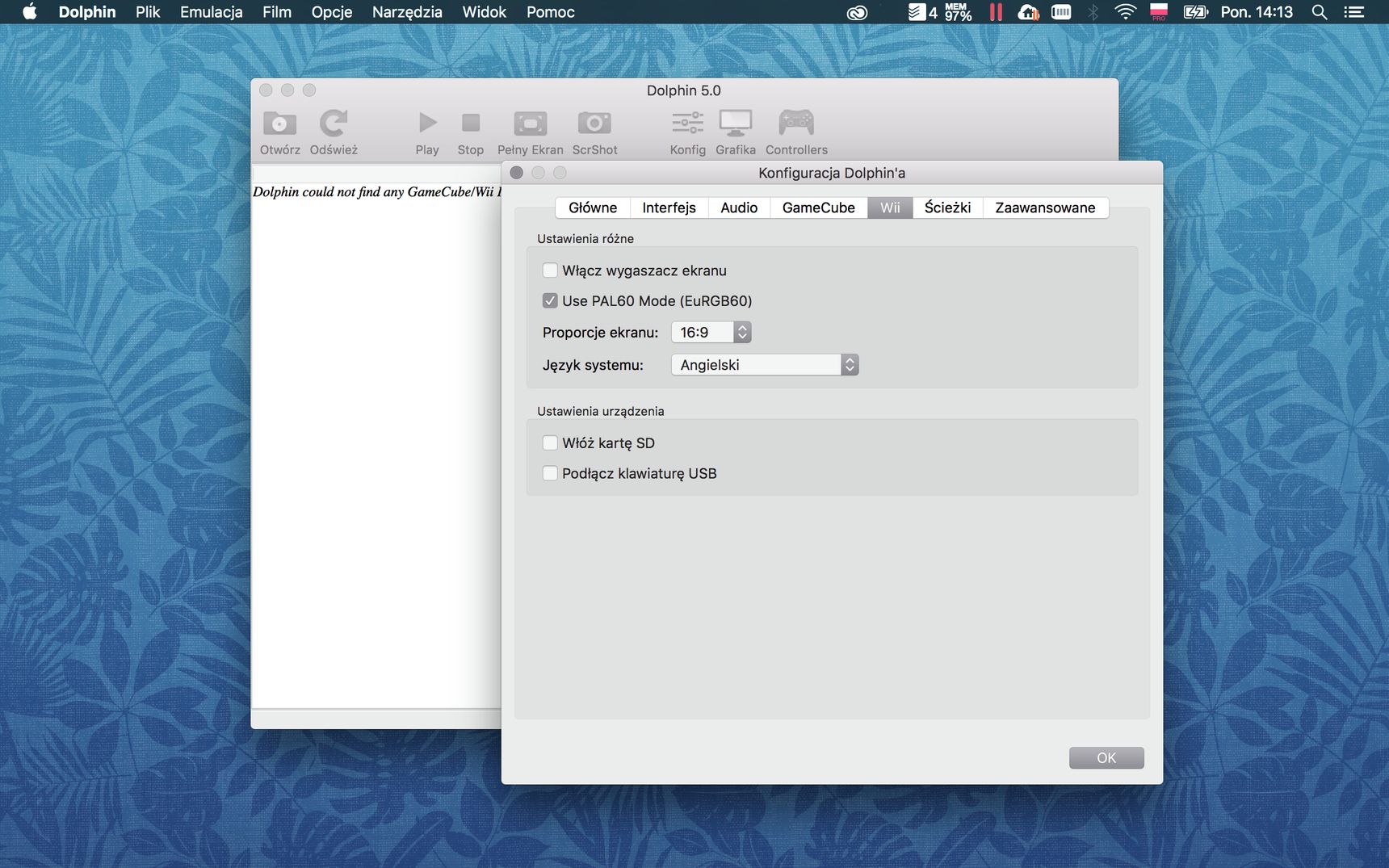Click the Polish flag input source icon
The width and height of the screenshot is (1389, 868).
click(1159, 11)
